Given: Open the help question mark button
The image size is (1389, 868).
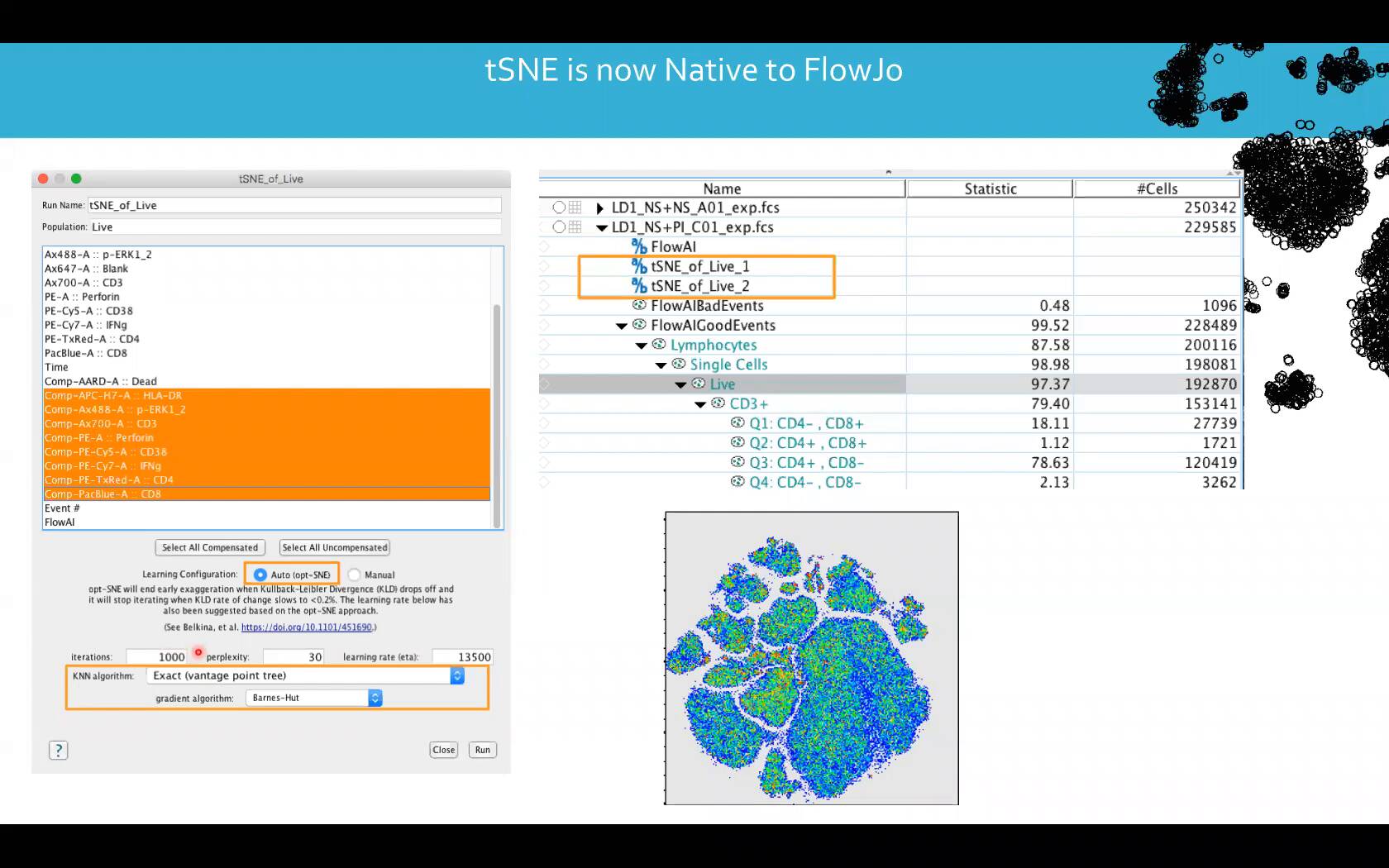Looking at the screenshot, I should pyautogui.click(x=58, y=750).
